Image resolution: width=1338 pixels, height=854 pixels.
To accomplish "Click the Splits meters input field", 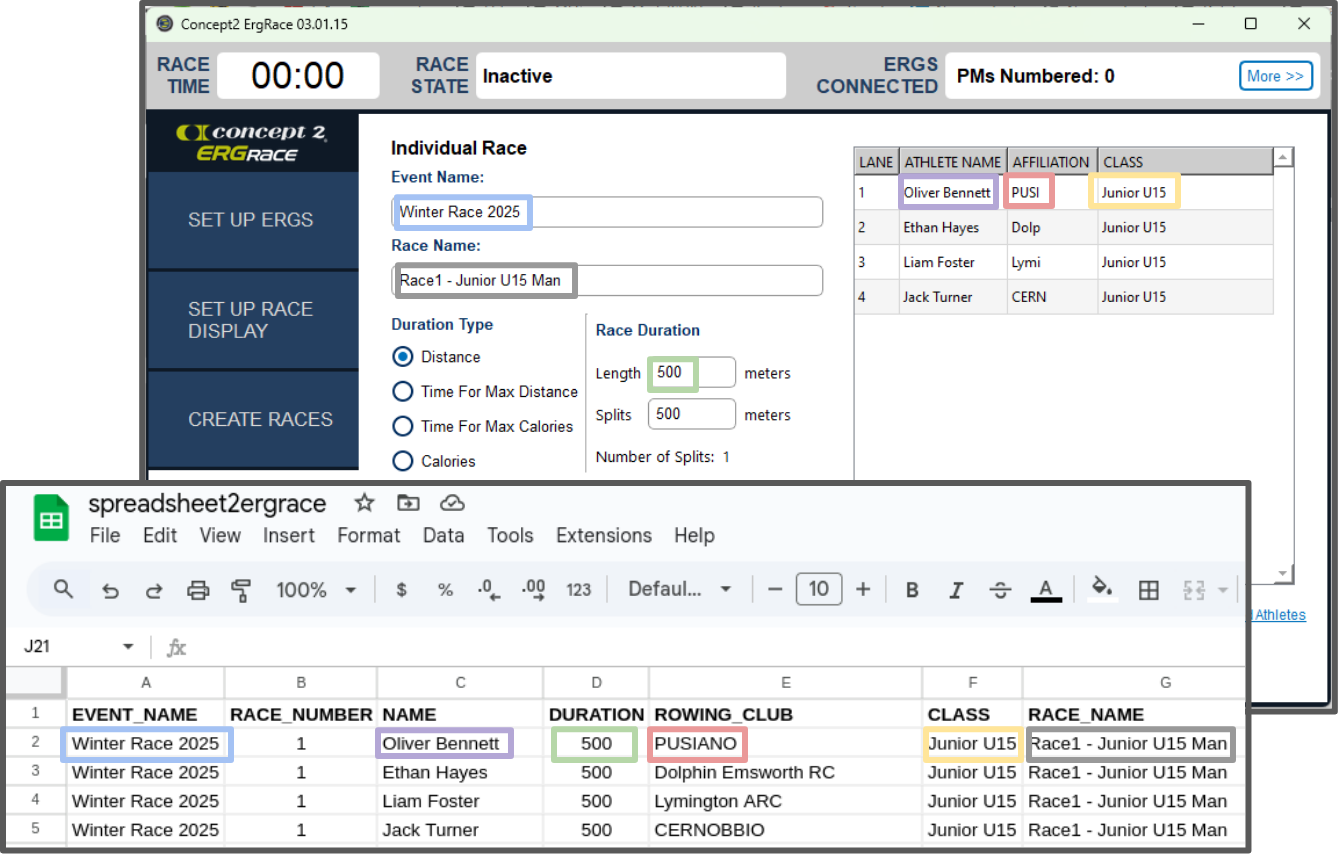I will (x=692, y=414).
